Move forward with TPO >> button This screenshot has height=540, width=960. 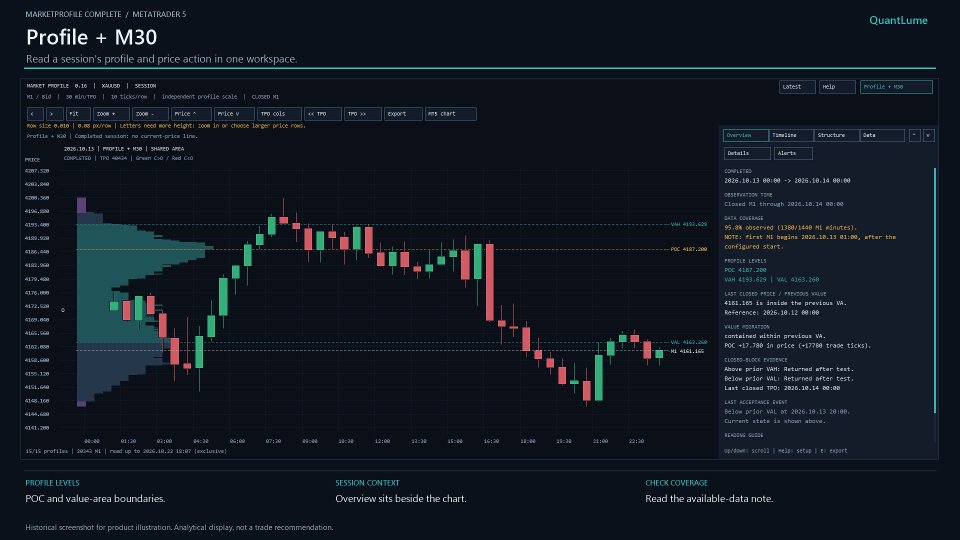[x=362, y=114]
